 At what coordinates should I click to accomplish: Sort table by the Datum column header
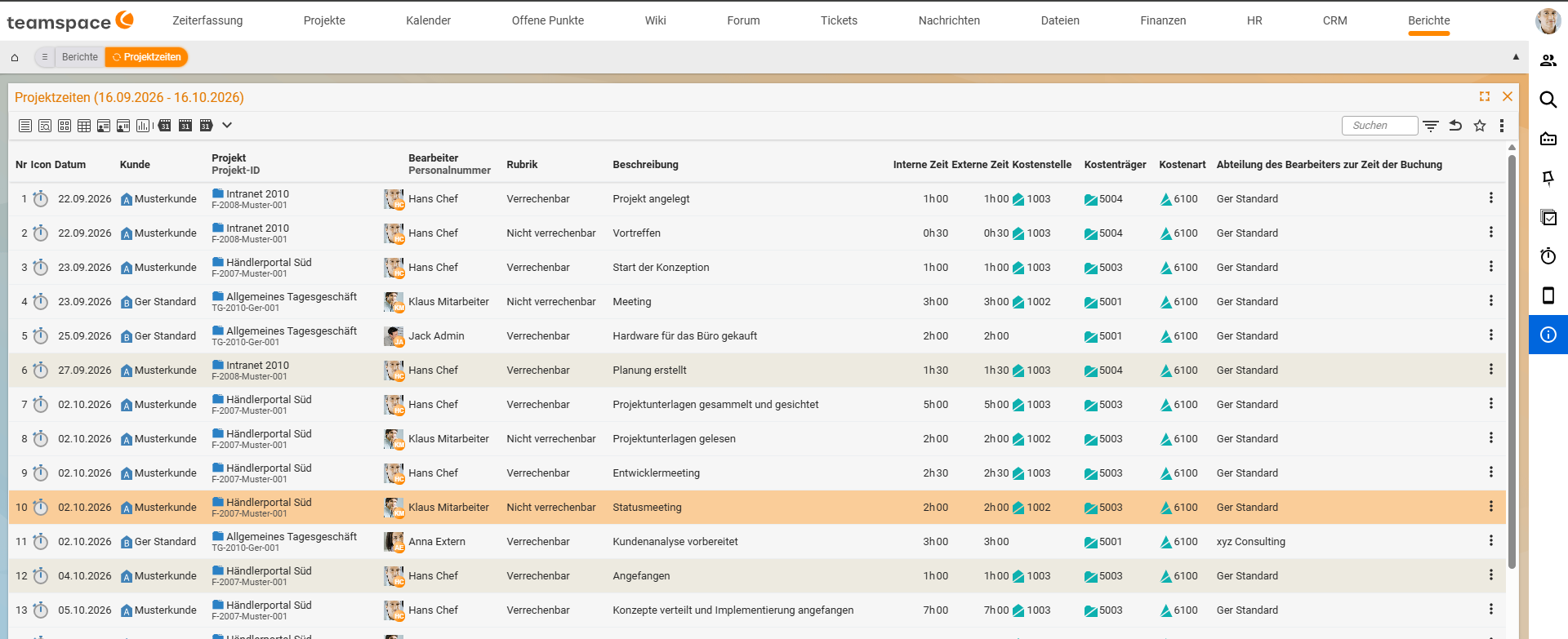coord(70,165)
